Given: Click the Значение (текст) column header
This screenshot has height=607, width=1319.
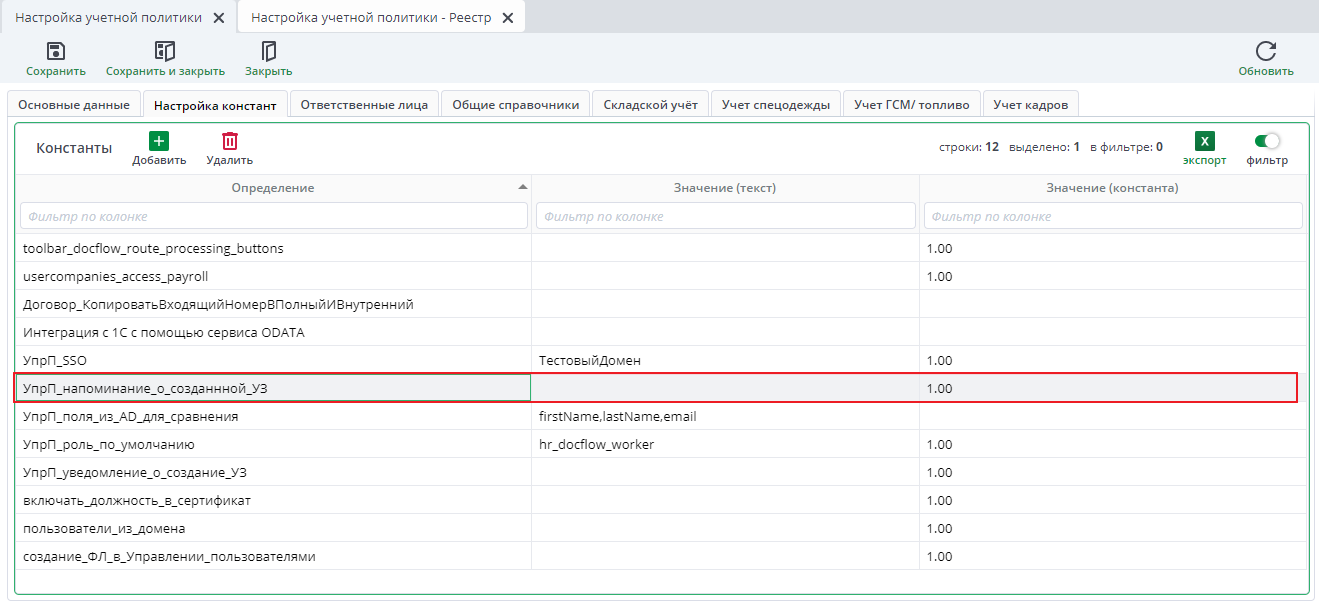Looking at the screenshot, I should click(725, 188).
